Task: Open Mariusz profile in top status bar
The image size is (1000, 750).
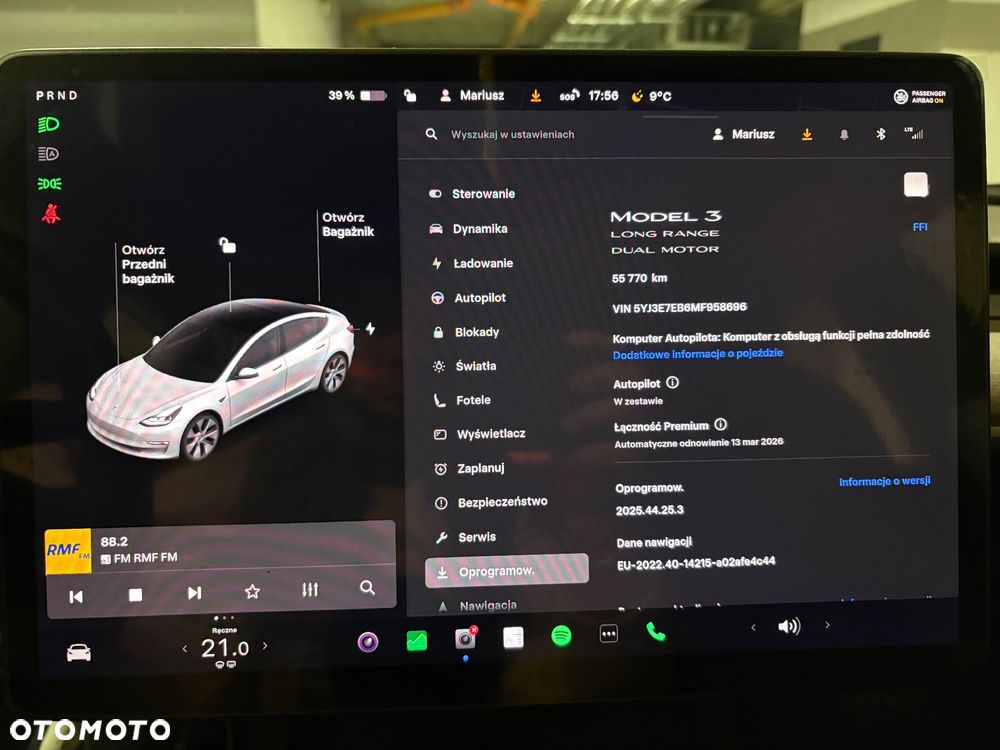Action: coord(473,96)
